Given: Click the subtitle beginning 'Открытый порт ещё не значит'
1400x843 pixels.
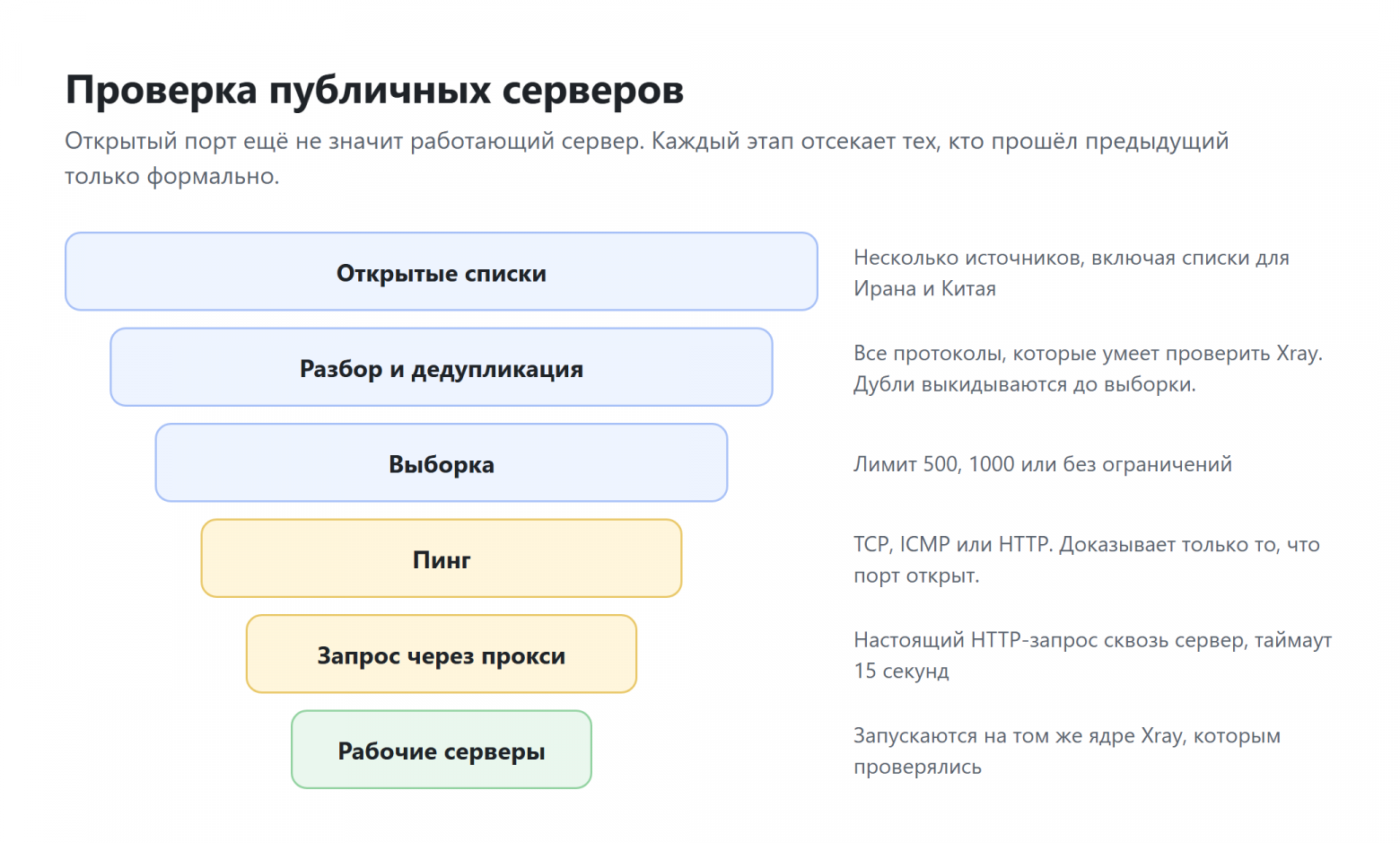Looking at the screenshot, I should pyautogui.click(x=646, y=158).
